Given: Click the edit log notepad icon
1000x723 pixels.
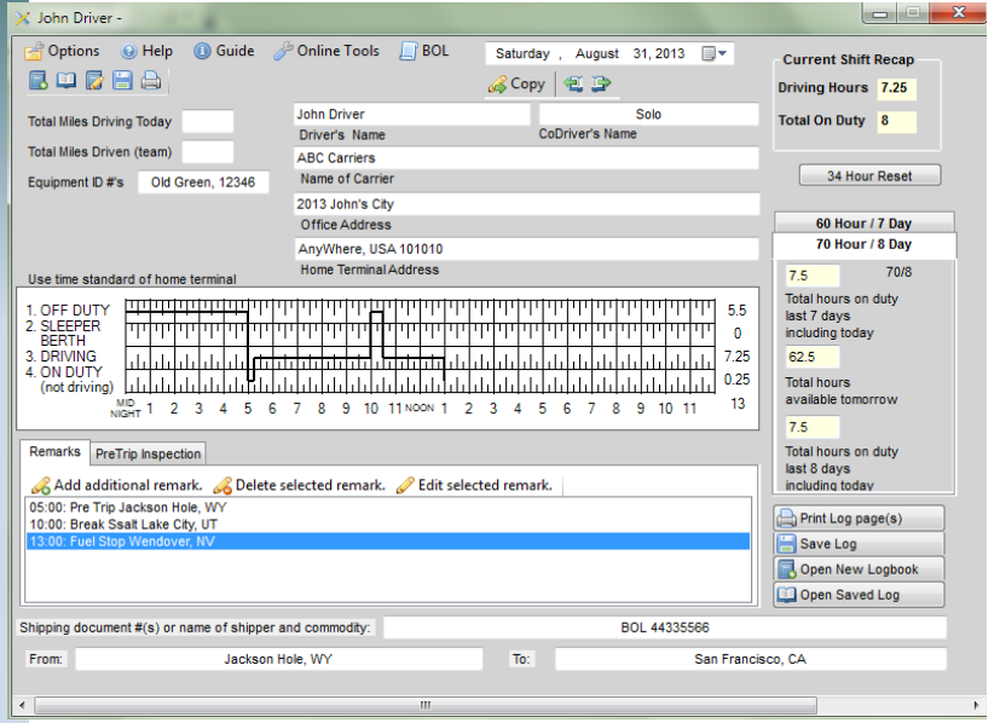Looking at the screenshot, I should 95,81.
